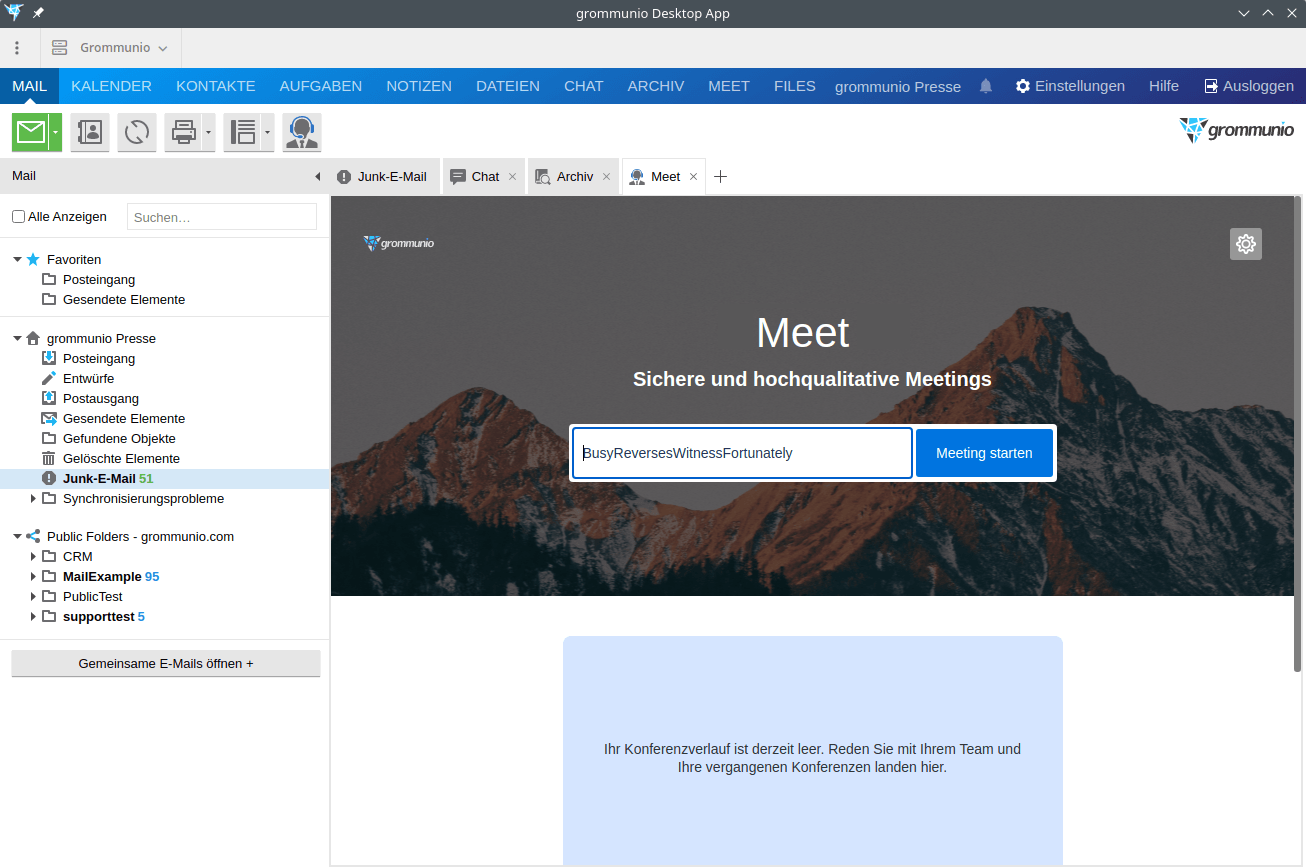This screenshot has height=867, width=1306.
Task: Close the Archiv tab
Action: [x=606, y=177]
